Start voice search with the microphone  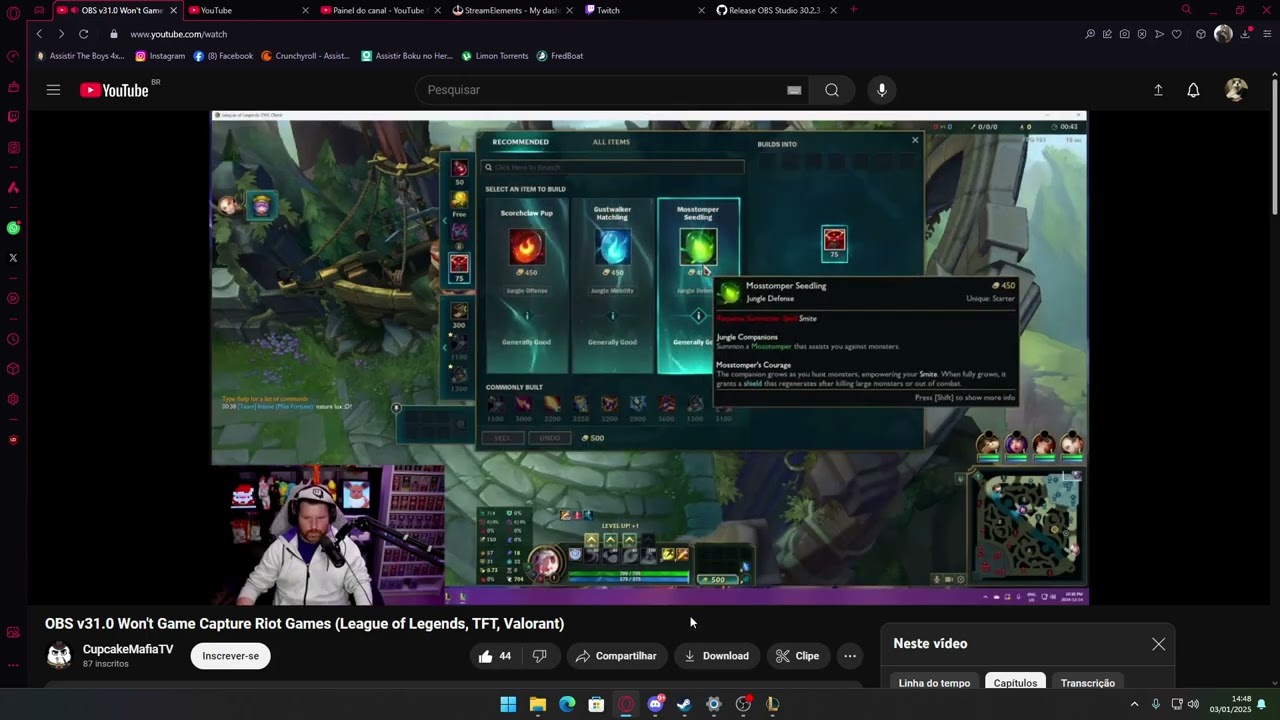(881, 90)
